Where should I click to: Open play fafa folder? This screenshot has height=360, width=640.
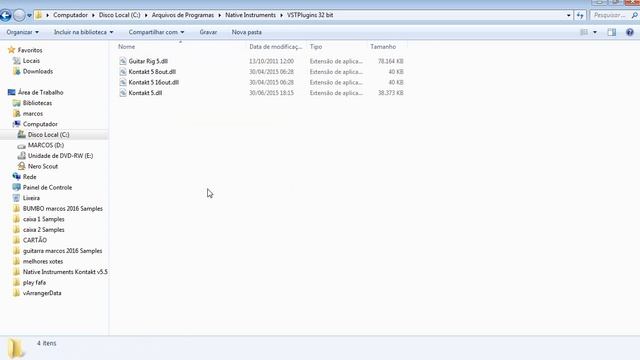click(34, 282)
